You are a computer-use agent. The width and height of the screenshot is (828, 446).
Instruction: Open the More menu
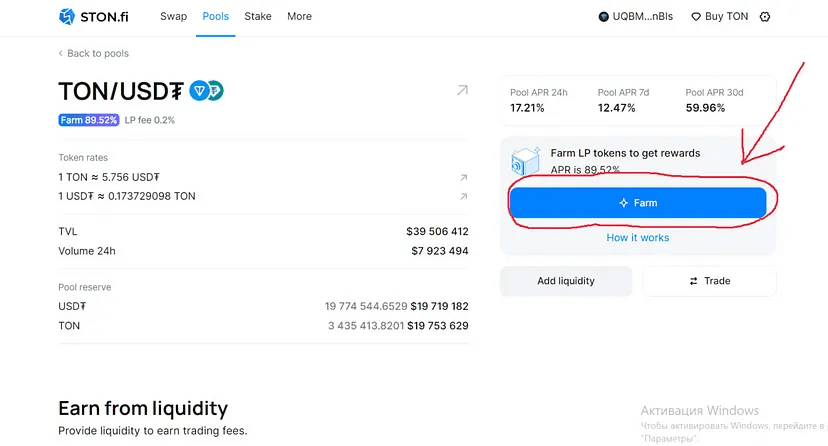(x=299, y=16)
